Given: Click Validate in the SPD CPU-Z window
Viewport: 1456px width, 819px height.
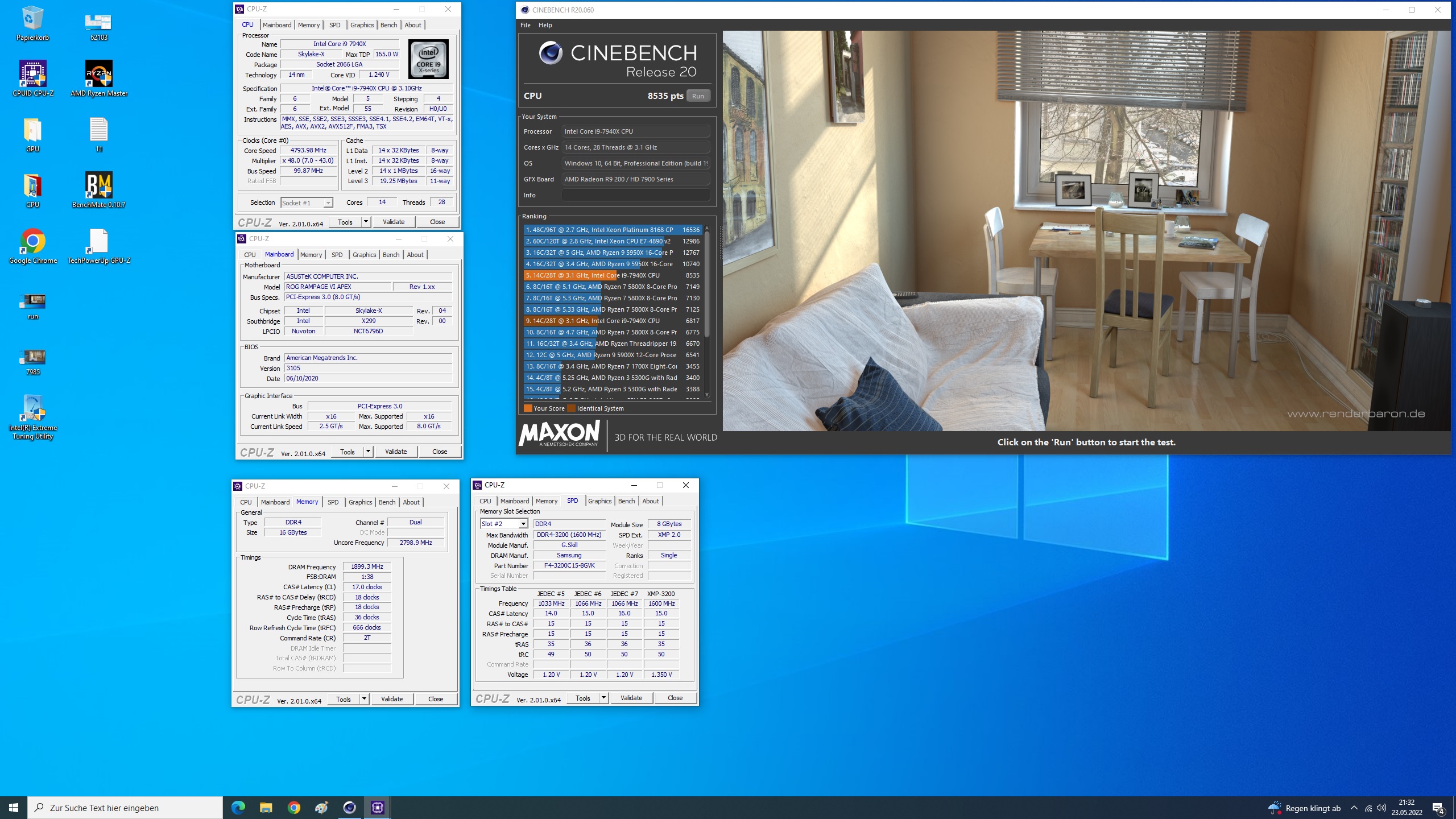Looking at the screenshot, I should [631, 698].
